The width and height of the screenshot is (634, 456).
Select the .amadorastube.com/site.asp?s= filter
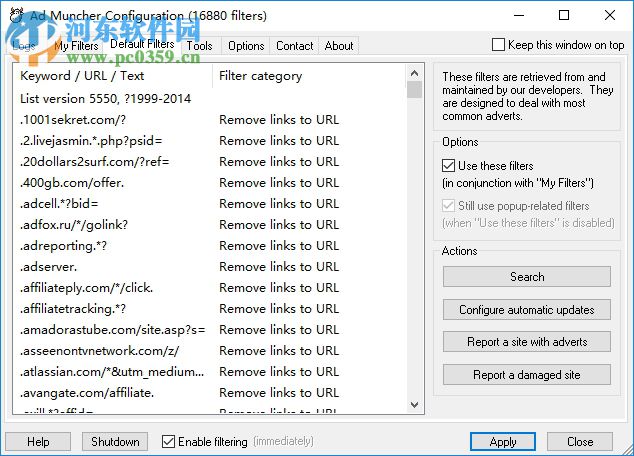click(209, 330)
